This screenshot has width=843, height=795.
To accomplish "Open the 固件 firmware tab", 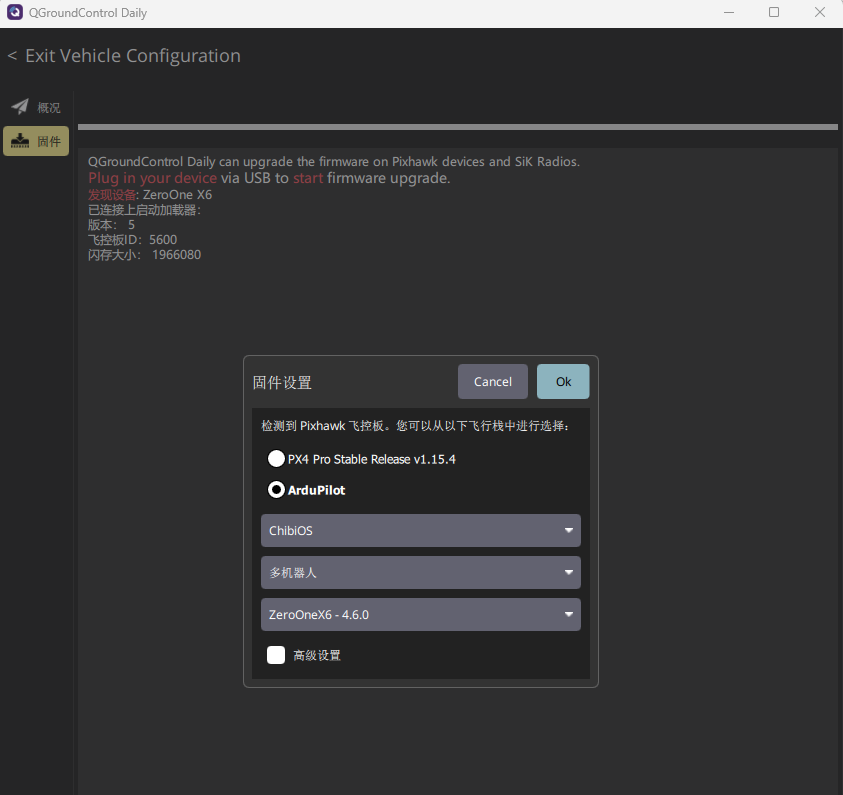I will [x=36, y=141].
